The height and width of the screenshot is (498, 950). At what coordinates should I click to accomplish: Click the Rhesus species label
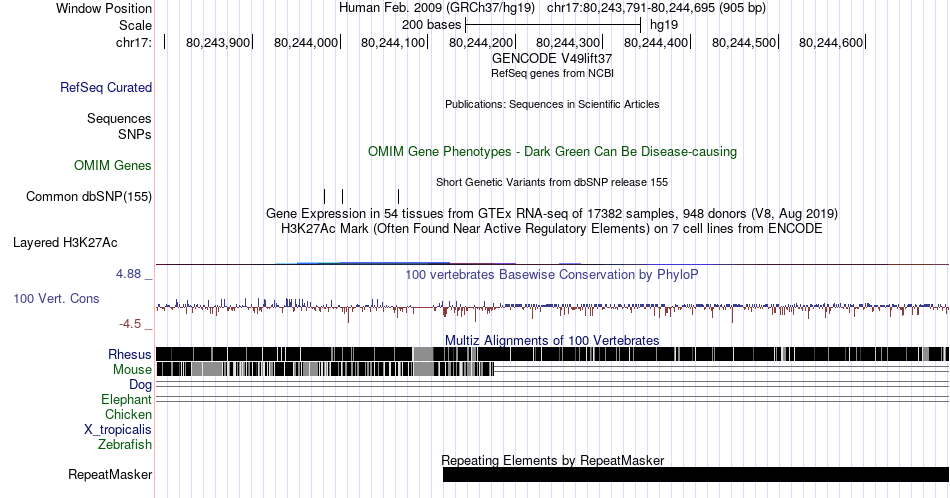point(130,354)
